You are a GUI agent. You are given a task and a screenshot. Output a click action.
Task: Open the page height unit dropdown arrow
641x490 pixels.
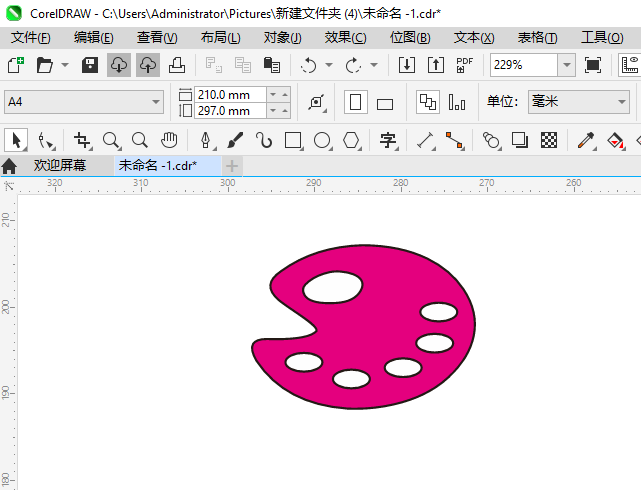point(273,110)
